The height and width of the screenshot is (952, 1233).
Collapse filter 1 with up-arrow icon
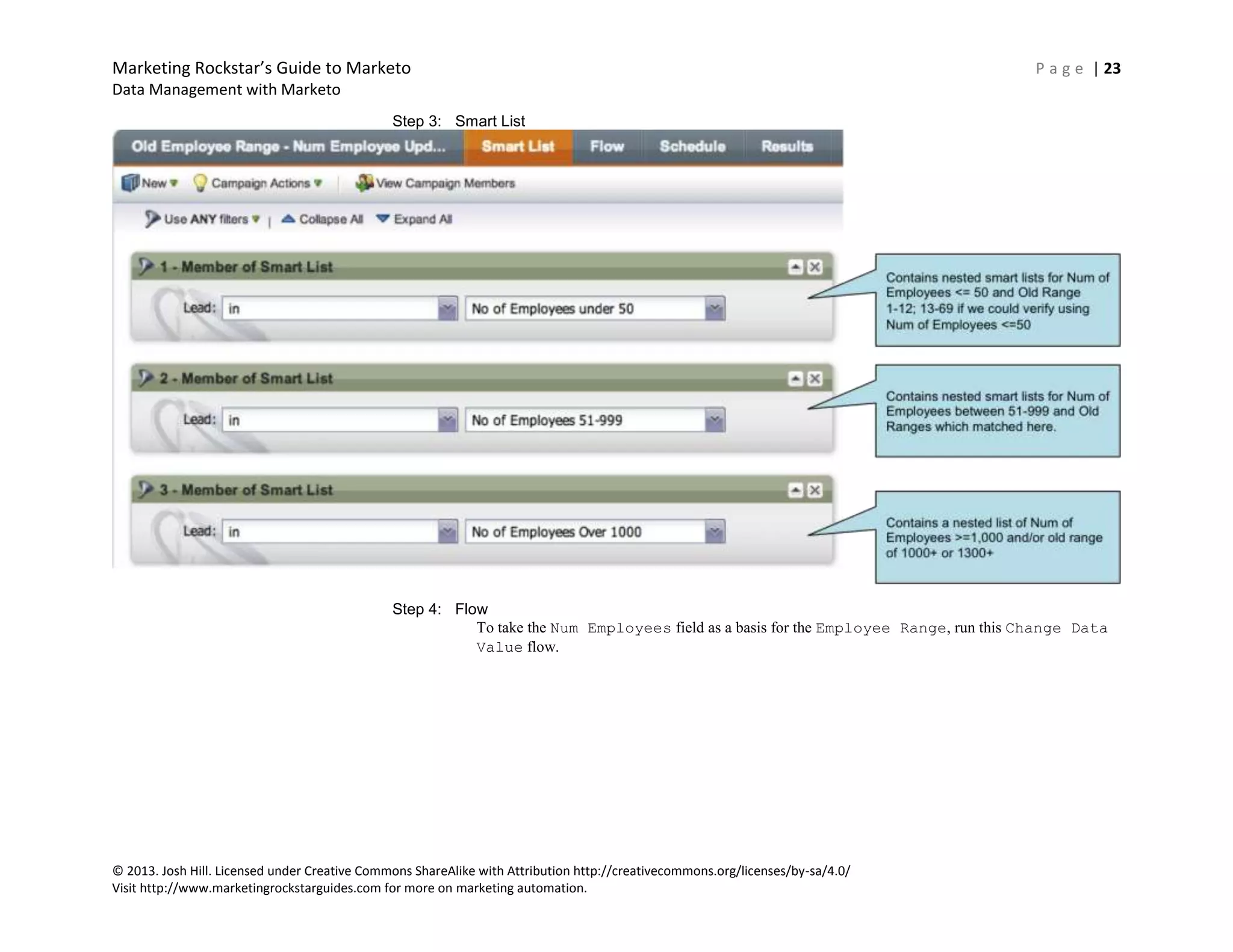pos(795,267)
